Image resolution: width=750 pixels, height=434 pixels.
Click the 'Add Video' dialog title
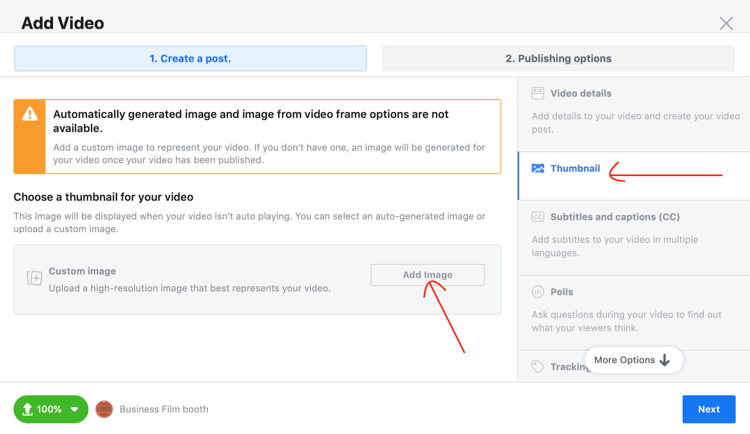click(63, 23)
